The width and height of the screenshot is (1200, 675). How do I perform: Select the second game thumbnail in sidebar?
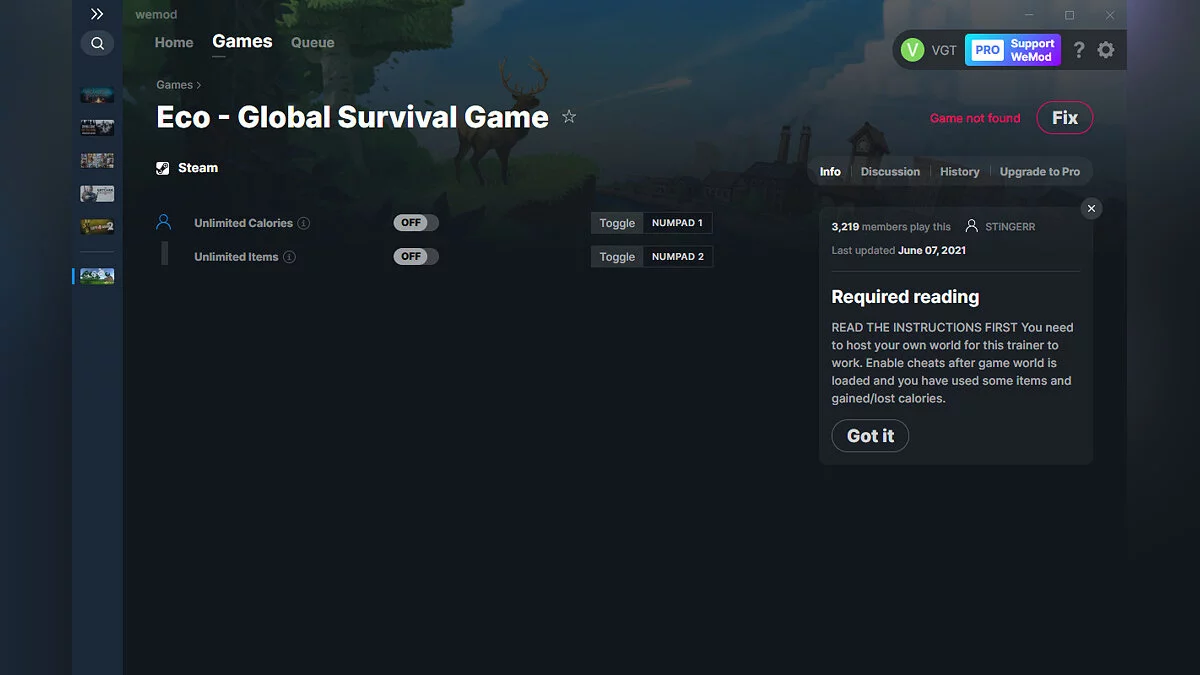[97, 128]
